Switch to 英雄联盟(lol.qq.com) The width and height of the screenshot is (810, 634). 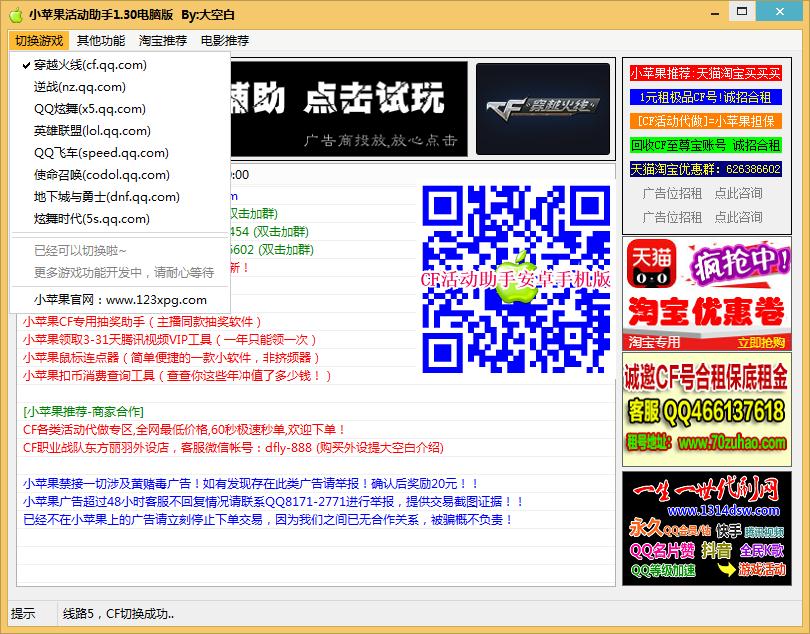[x=120, y=131]
